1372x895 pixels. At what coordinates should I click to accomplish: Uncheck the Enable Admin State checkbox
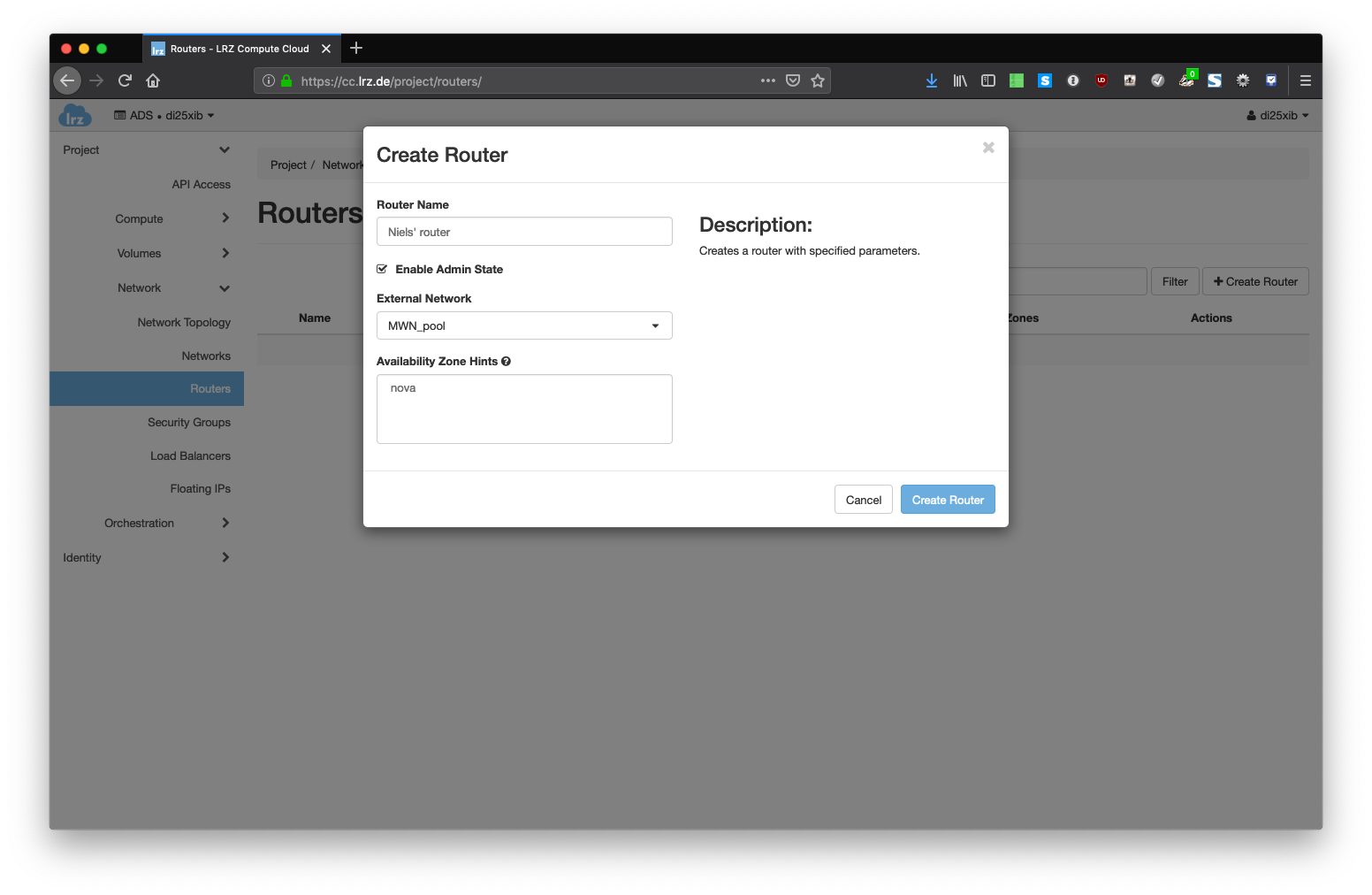(x=382, y=269)
